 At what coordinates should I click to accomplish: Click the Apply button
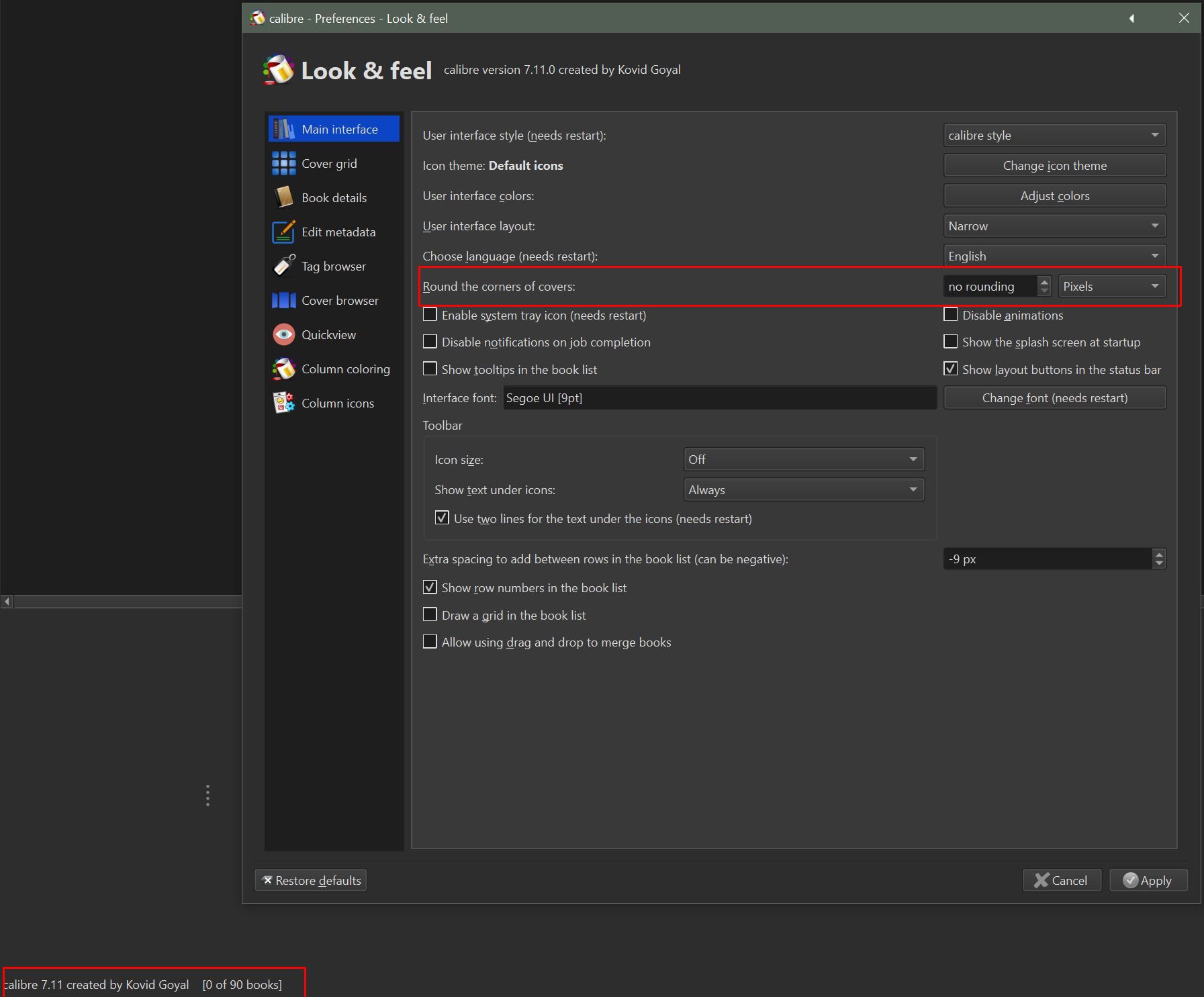click(1148, 880)
